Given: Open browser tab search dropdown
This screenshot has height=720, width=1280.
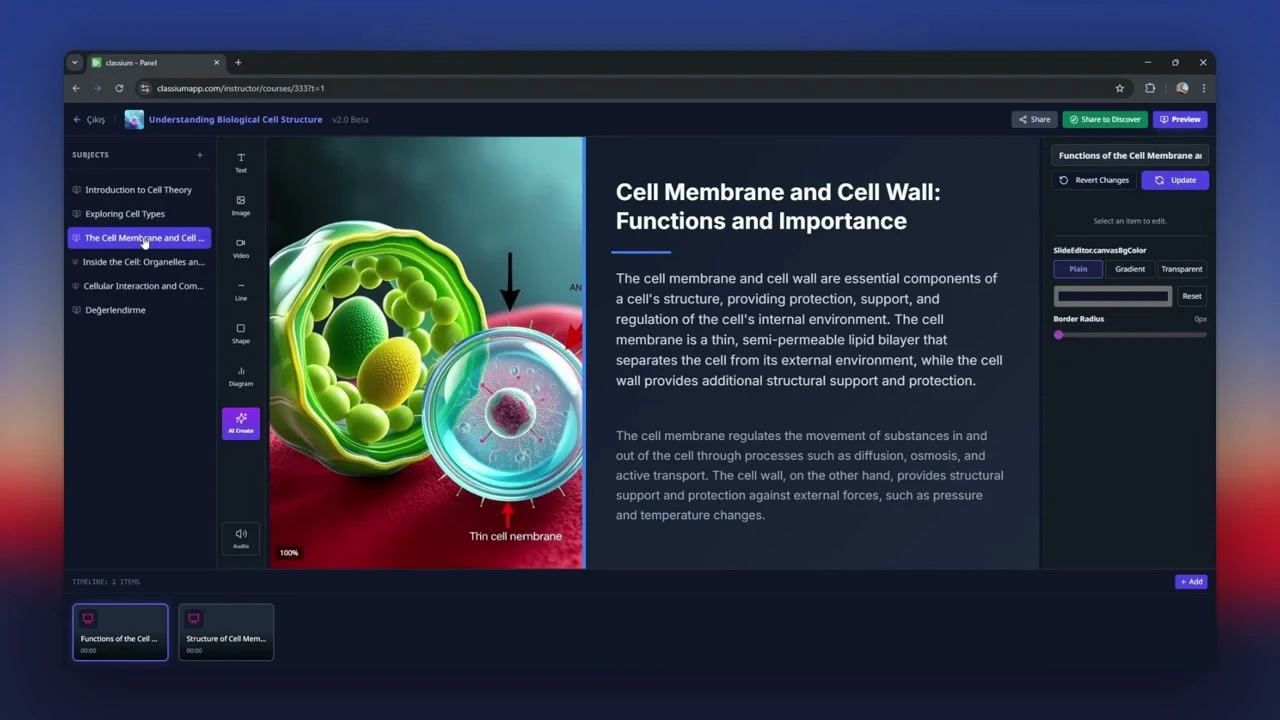Looking at the screenshot, I should 74,62.
